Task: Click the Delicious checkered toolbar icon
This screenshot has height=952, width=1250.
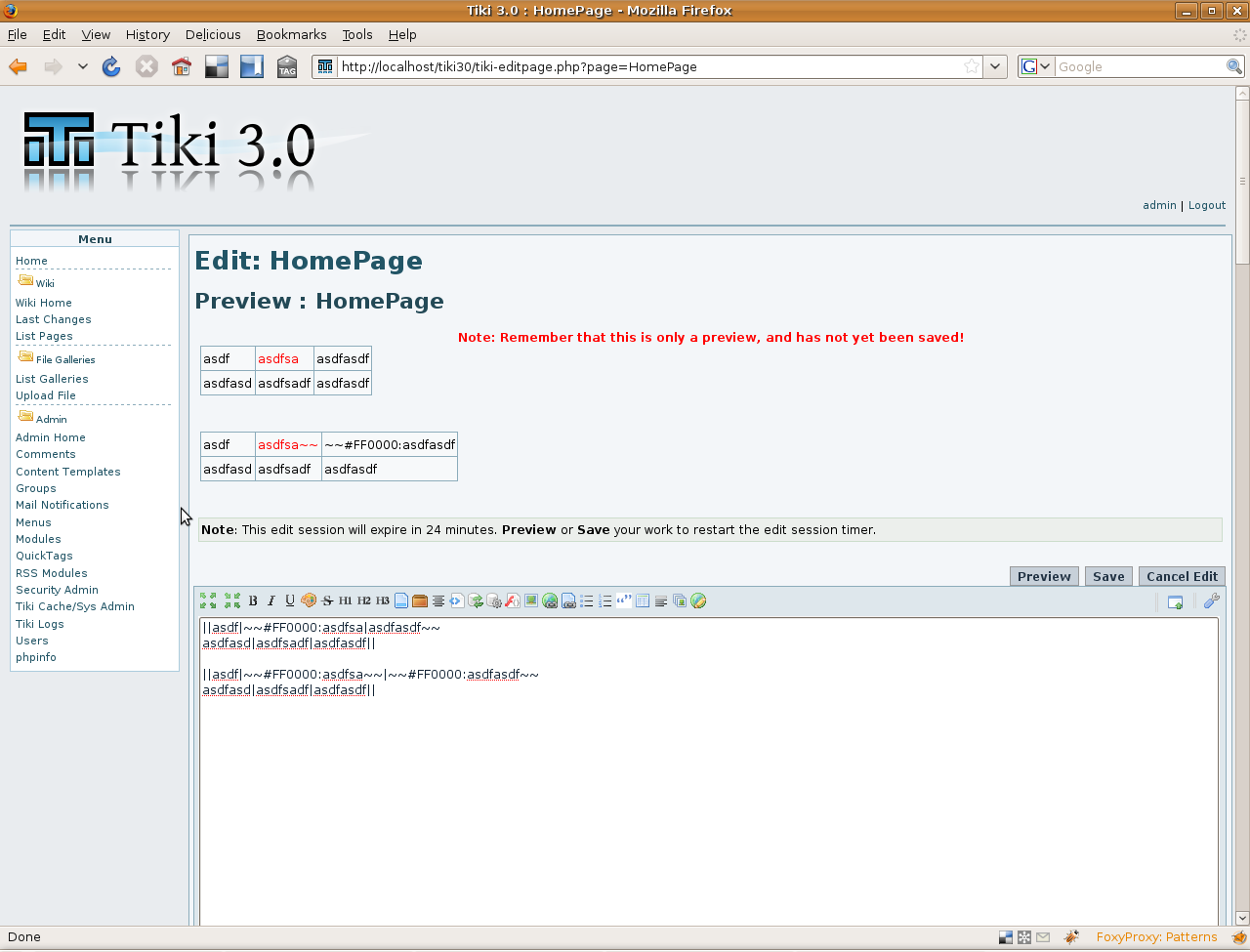Action: [217, 66]
